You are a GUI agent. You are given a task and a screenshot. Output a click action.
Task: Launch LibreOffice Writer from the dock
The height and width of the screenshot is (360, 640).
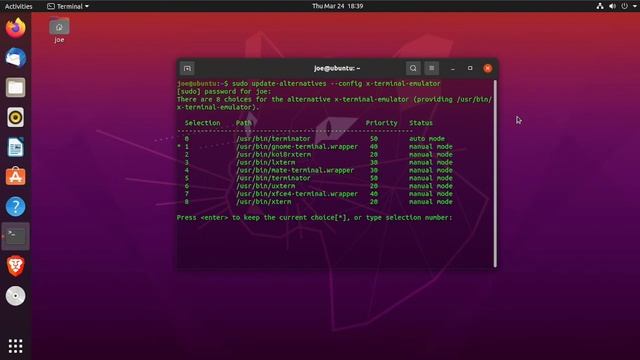tap(16, 147)
